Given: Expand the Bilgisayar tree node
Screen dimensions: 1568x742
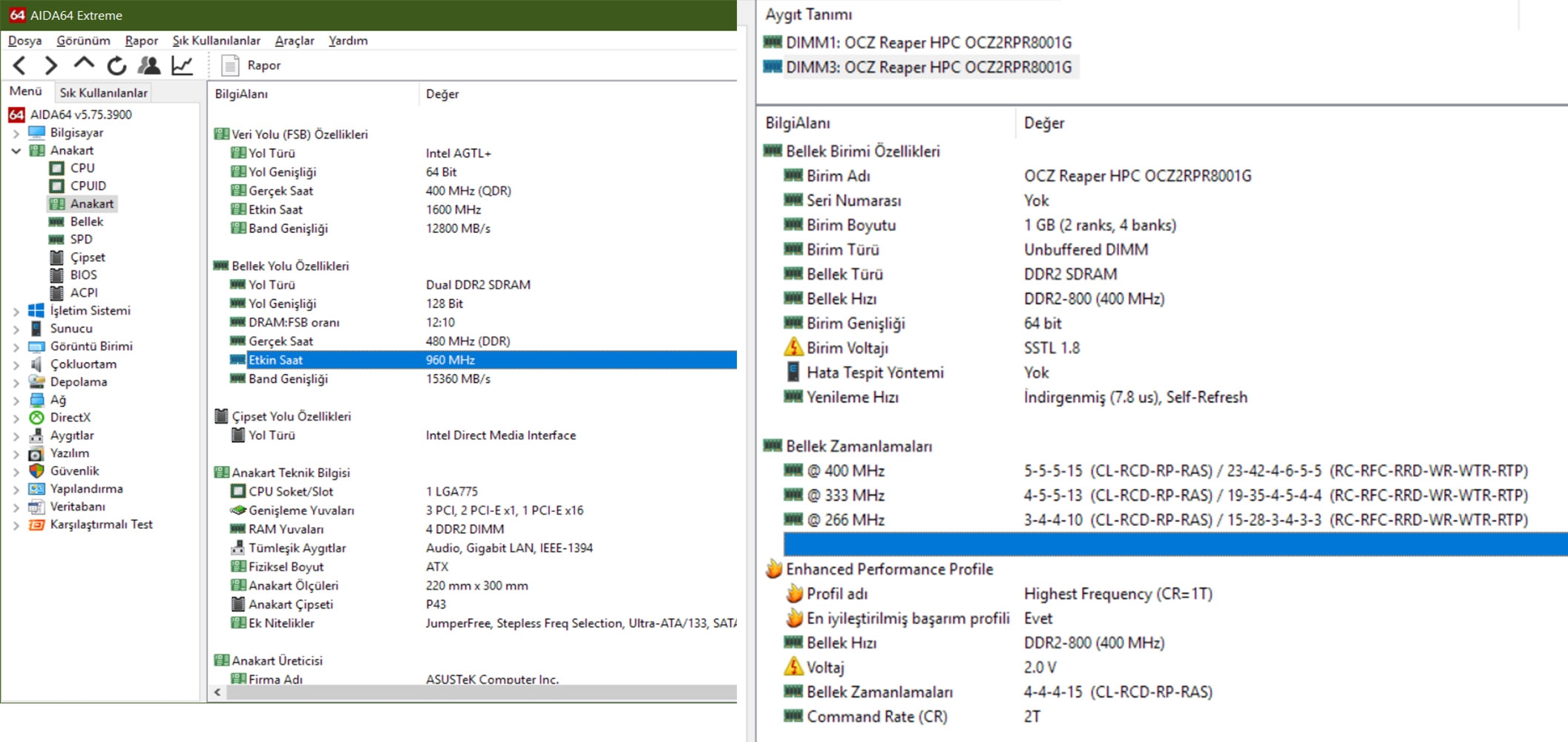Looking at the screenshot, I should coord(16,134).
